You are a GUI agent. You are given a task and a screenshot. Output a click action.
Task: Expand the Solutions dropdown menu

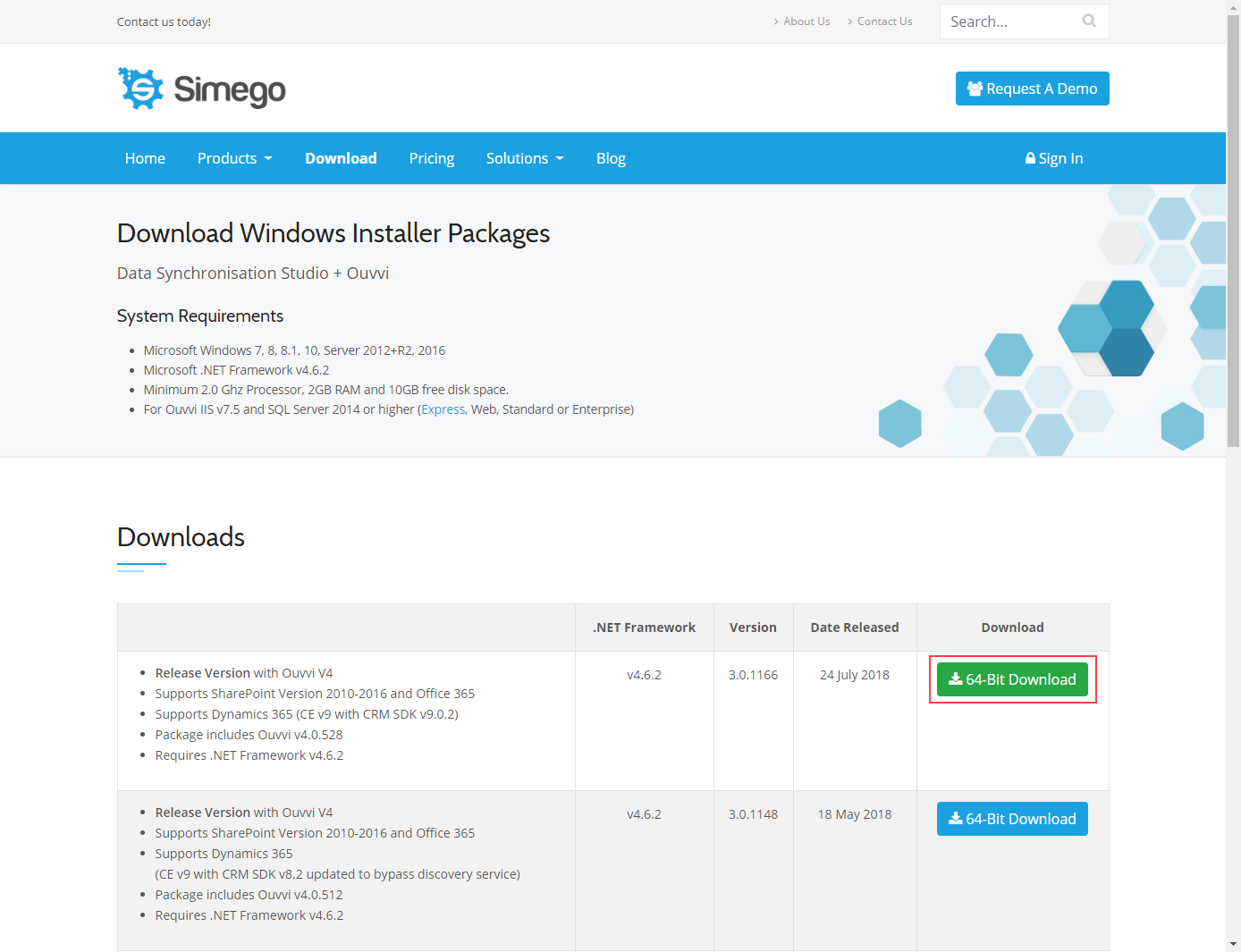pyautogui.click(x=525, y=158)
